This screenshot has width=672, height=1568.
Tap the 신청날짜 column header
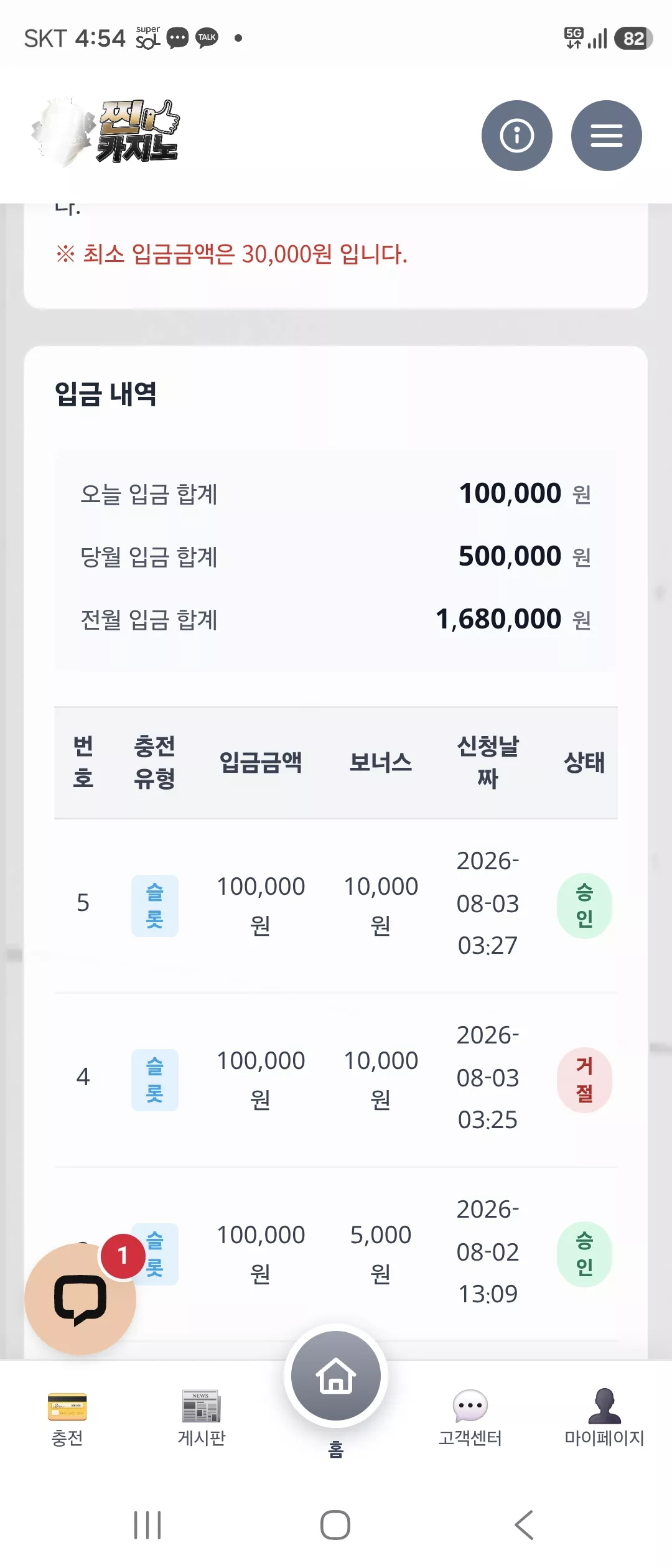pos(488,762)
